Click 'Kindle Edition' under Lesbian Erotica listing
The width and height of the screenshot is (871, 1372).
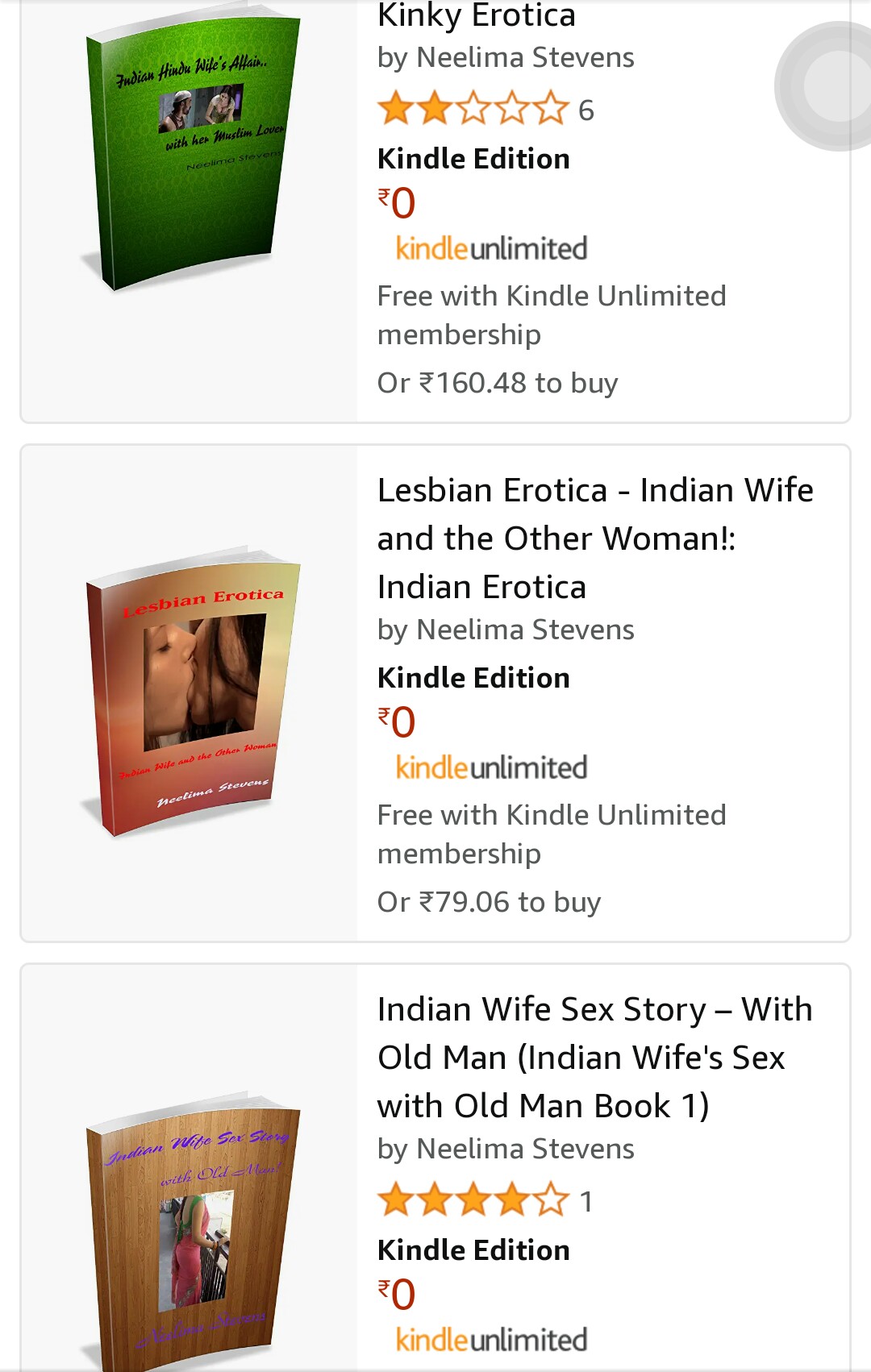click(473, 678)
